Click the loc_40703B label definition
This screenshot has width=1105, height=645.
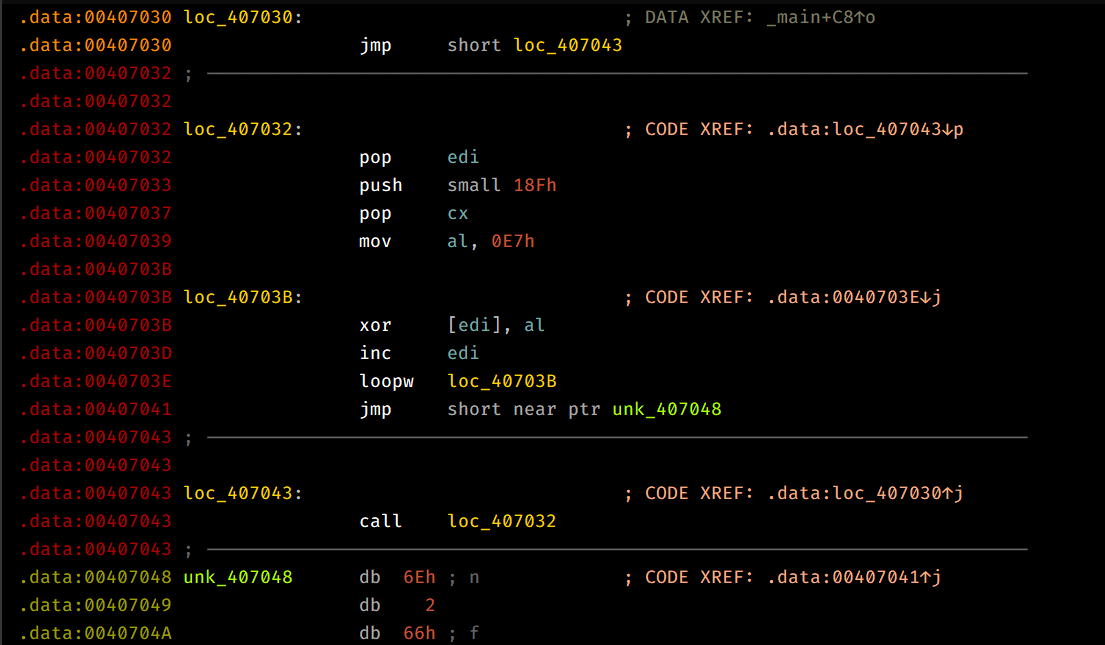click(242, 298)
